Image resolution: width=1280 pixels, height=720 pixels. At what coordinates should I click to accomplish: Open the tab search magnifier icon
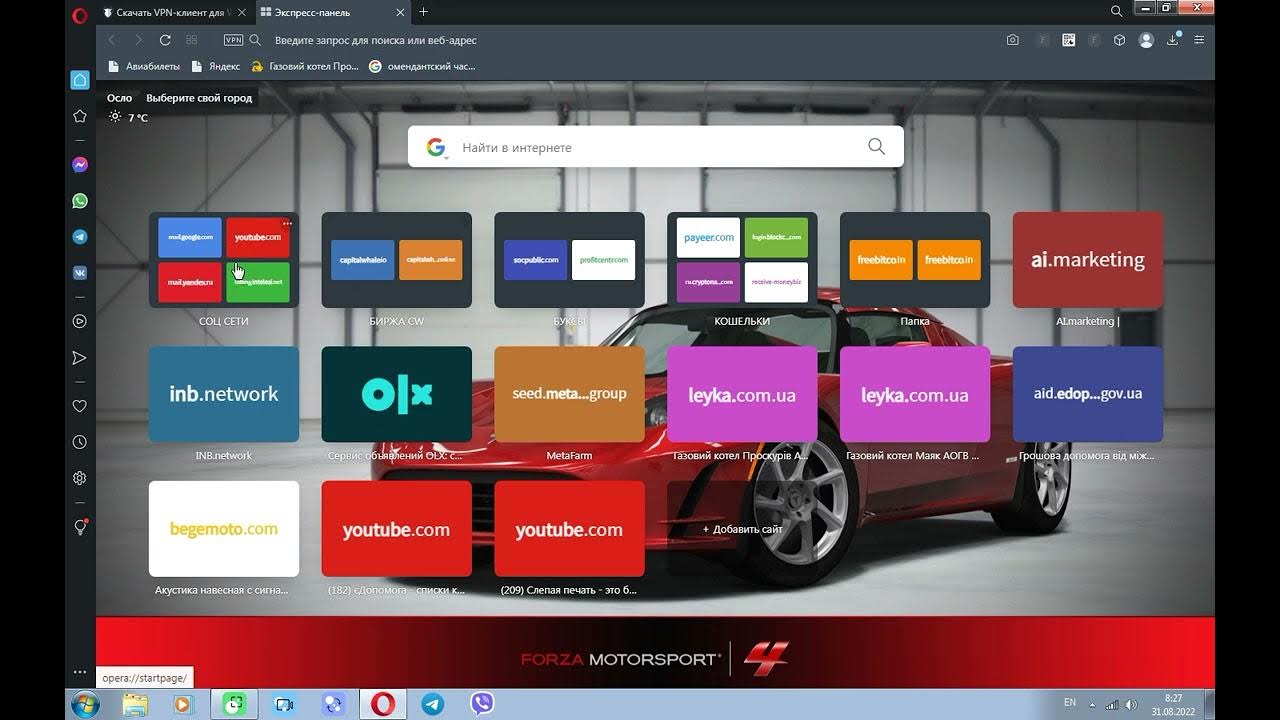coord(1117,11)
